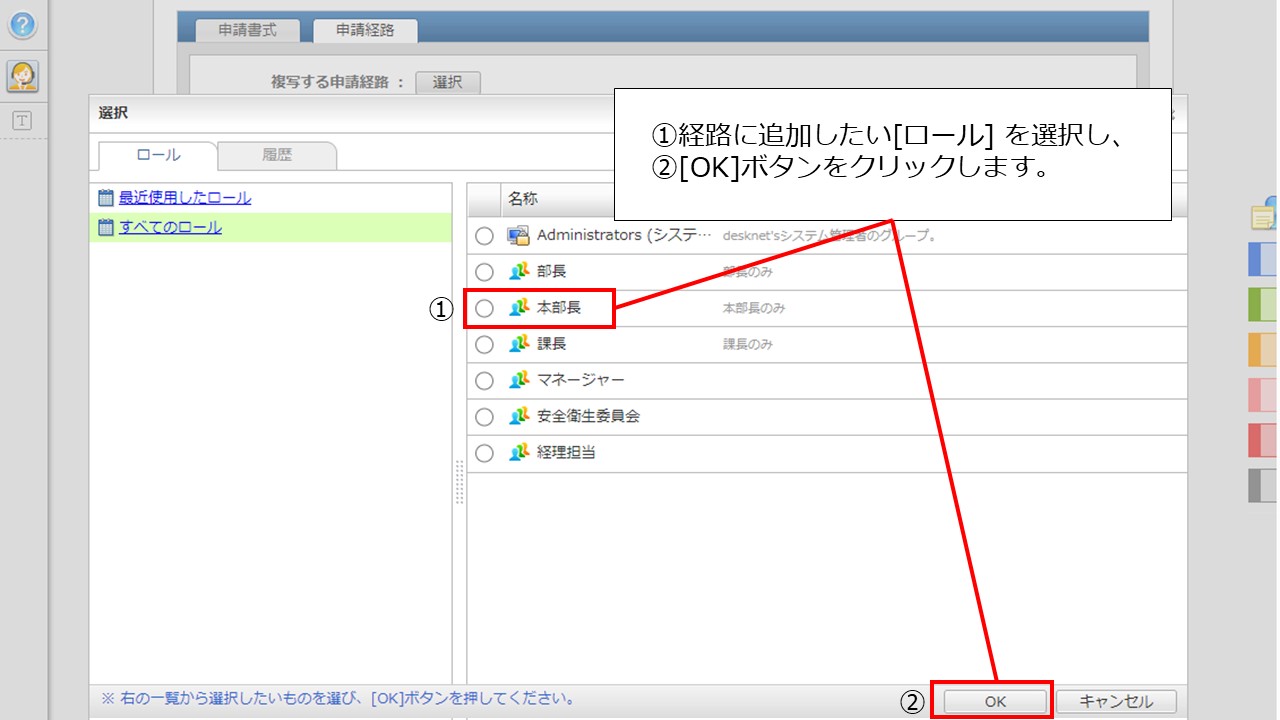
Task: Select the 本部長 radio button
Action: (485, 308)
